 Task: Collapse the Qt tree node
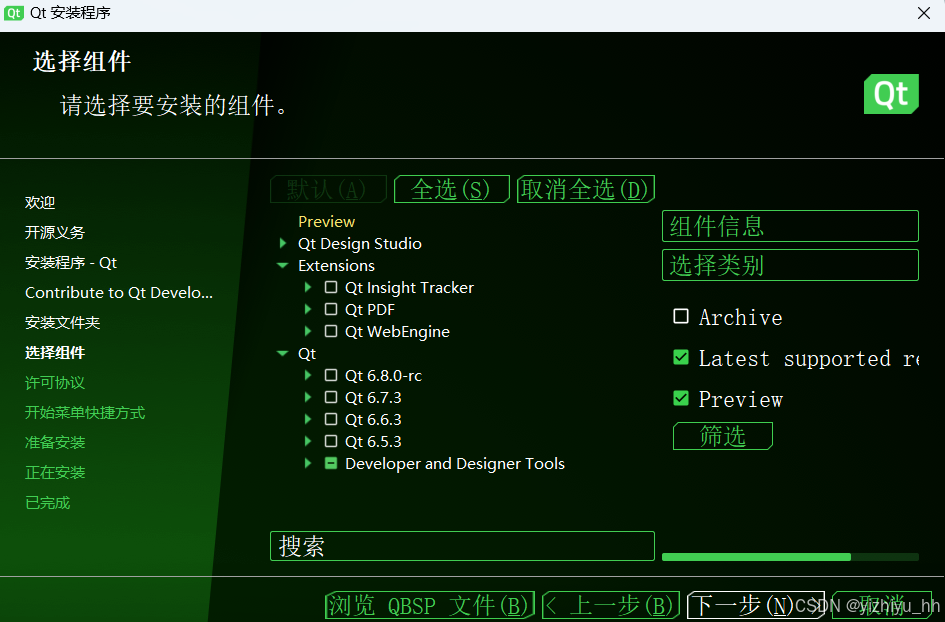(282, 354)
